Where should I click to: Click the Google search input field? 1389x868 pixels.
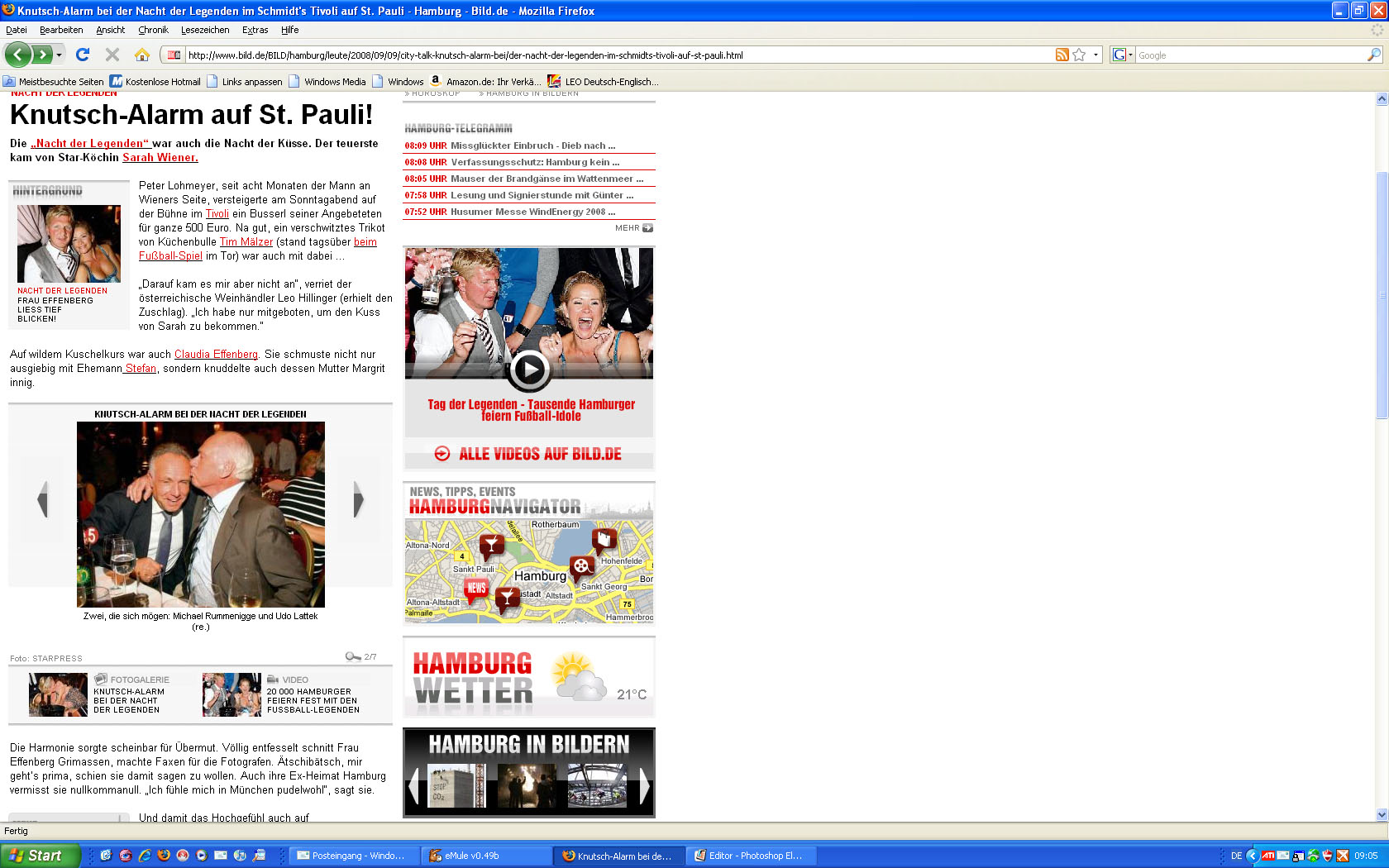point(1250,55)
